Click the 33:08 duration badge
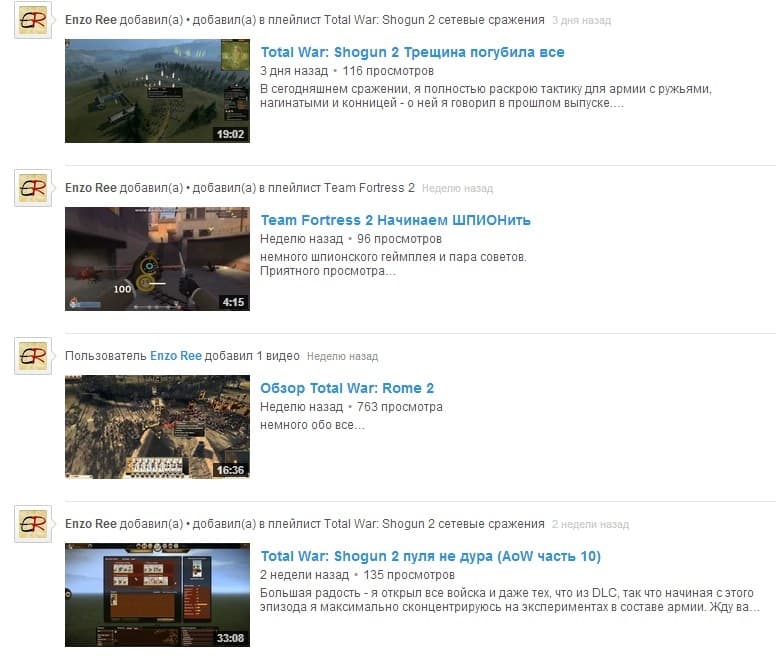Image resolution: width=776 pixels, height=662 pixels. (x=230, y=638)
